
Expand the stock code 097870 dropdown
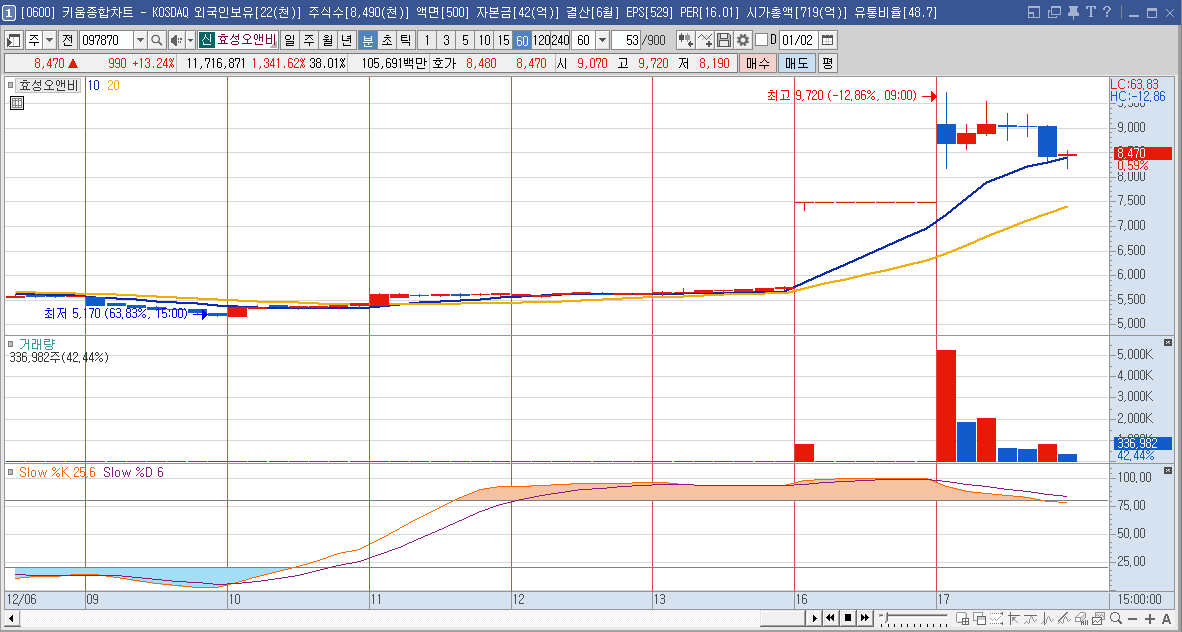coord(140,40)
